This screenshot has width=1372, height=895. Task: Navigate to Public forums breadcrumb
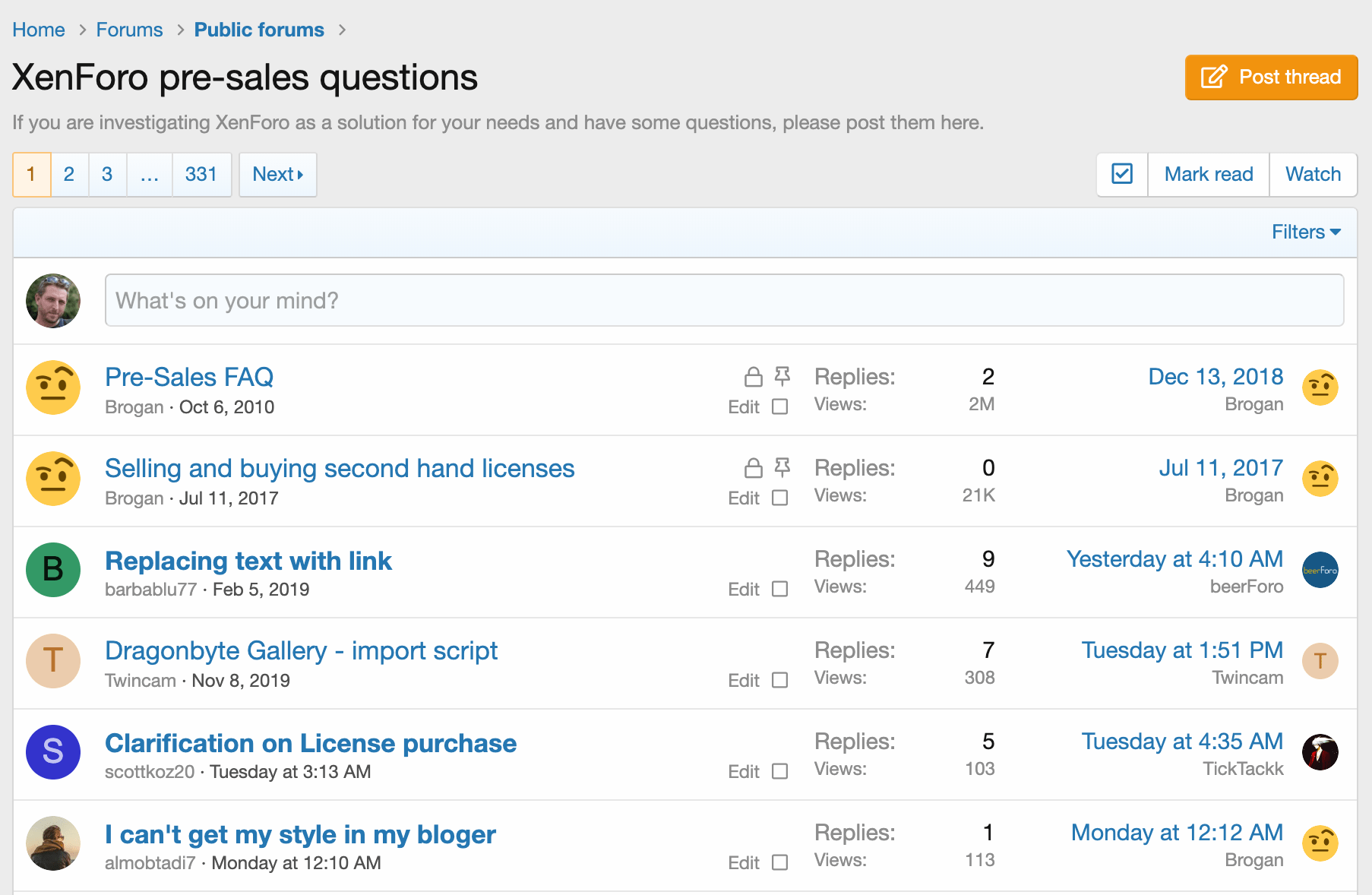pos(259,30)
